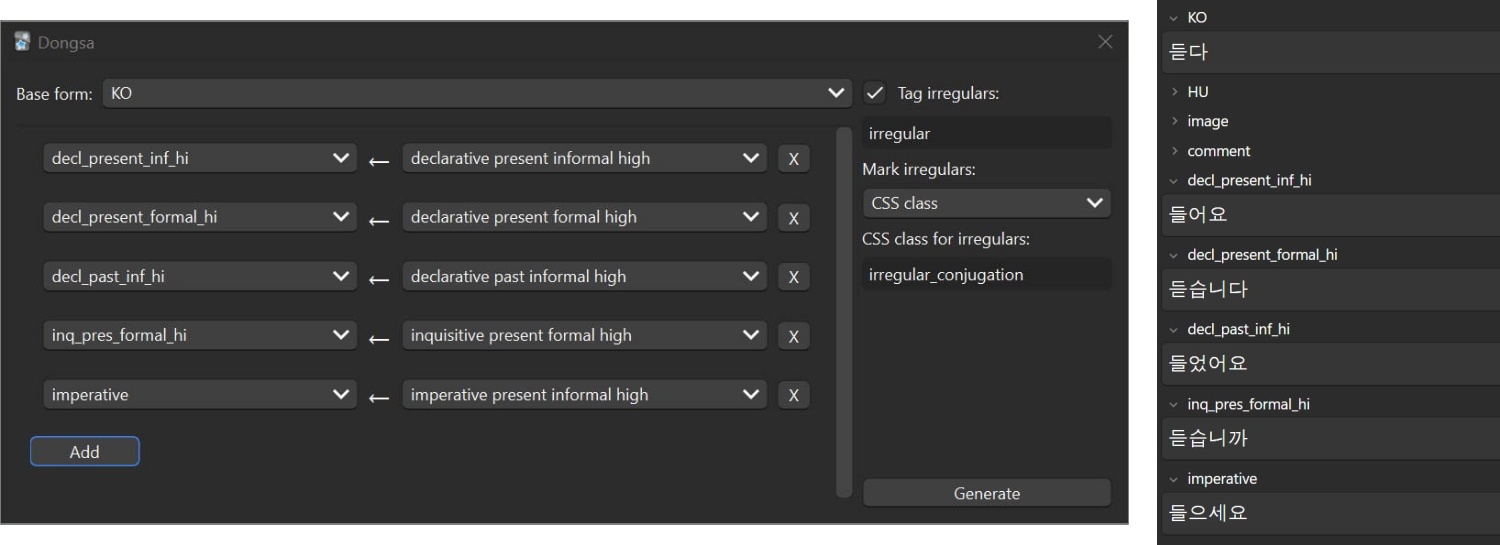Open the decl_past_inf_hi field dropdown
The width and height of the screenshot is (1500, 545).
(x=199, y=277)
